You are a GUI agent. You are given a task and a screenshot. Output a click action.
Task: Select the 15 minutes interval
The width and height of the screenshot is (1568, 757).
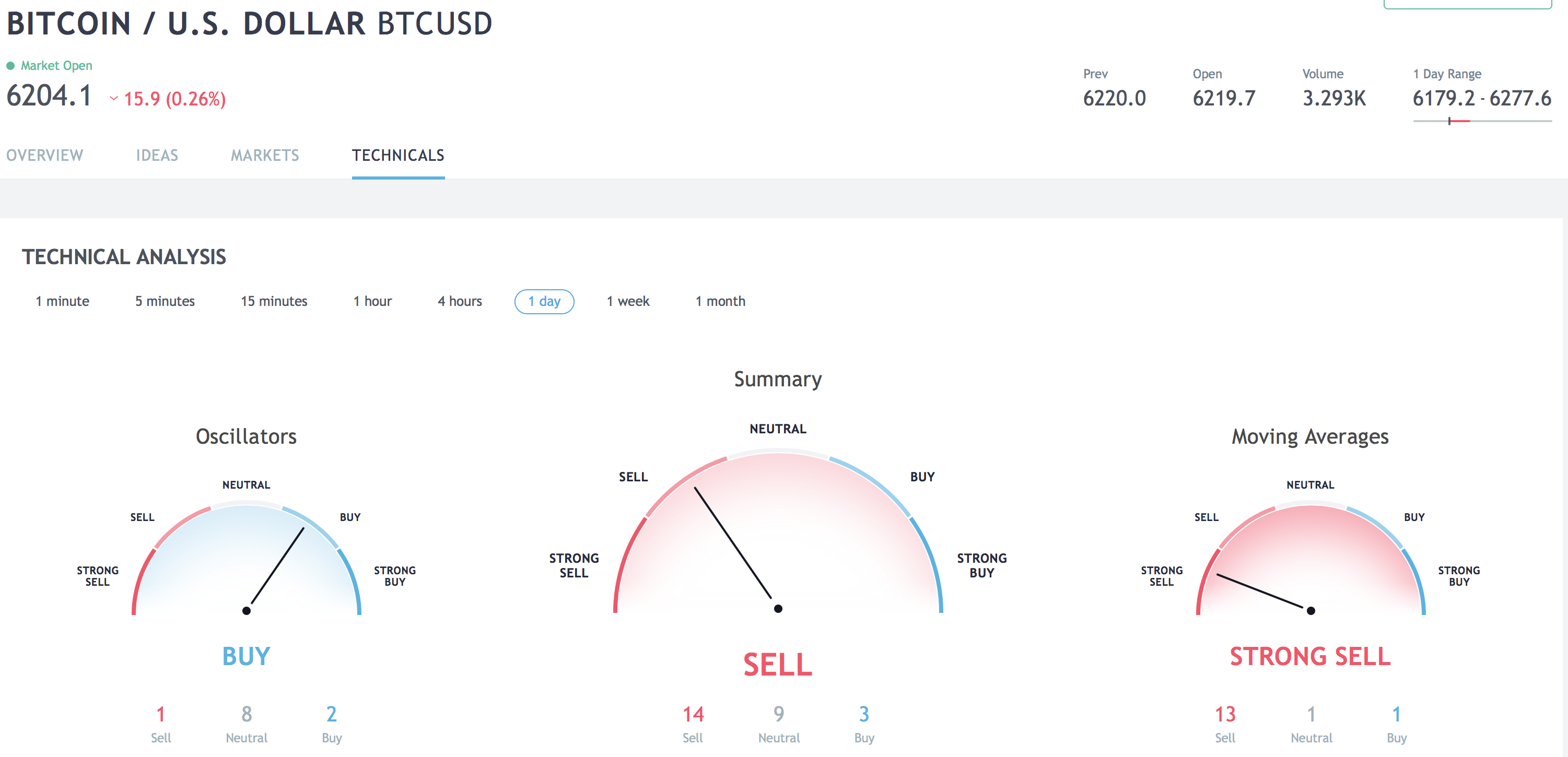274,301
